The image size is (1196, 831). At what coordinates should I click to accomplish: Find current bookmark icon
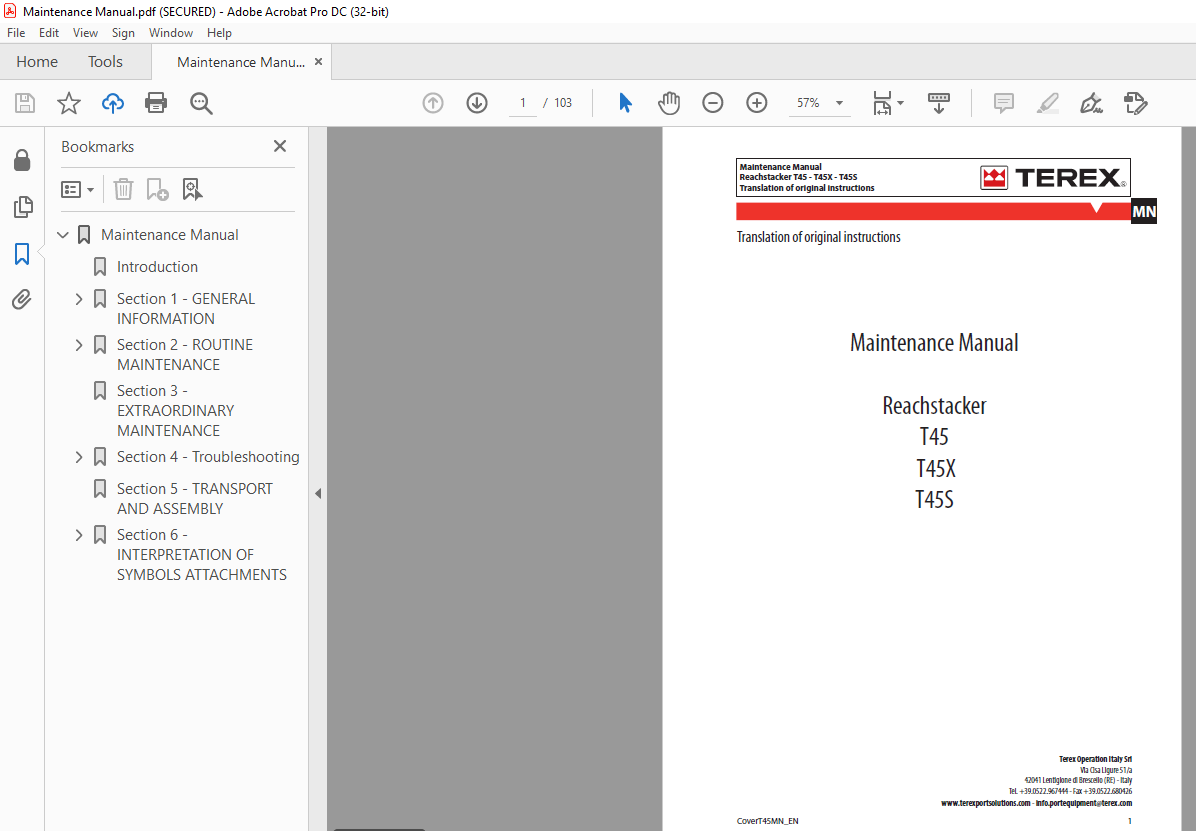click(192, 189)
